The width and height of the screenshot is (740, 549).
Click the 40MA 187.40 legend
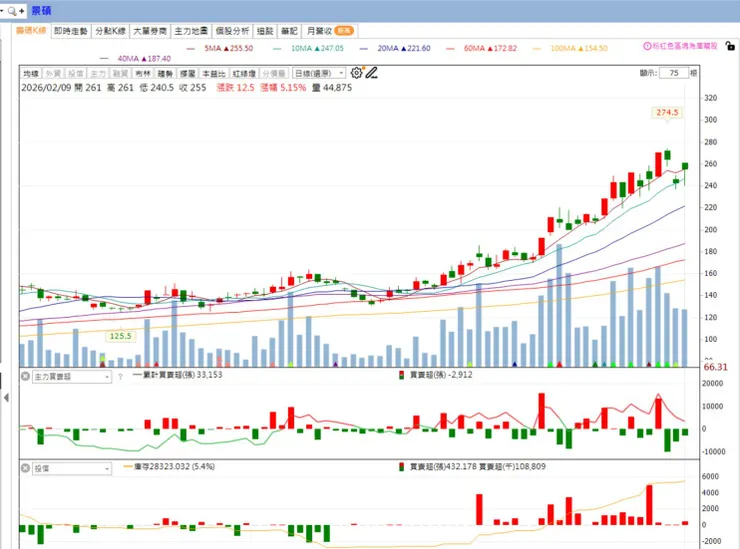pos(136,59)
